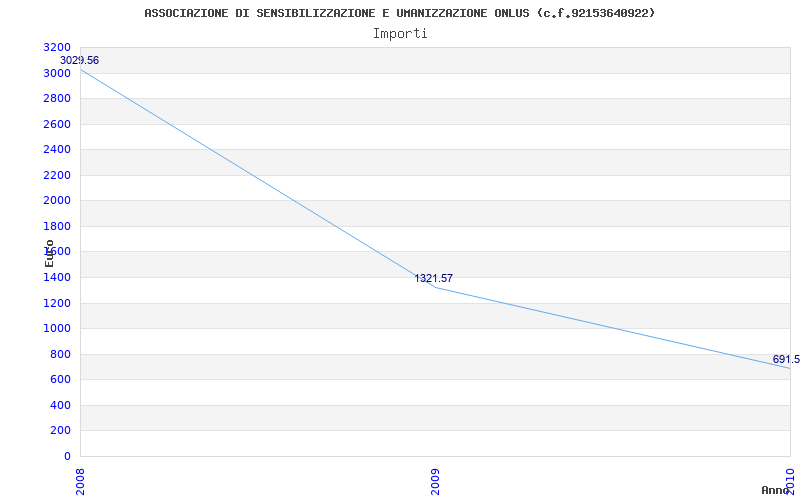Click the 1000 y-axis tick label

tap(57, 329)
